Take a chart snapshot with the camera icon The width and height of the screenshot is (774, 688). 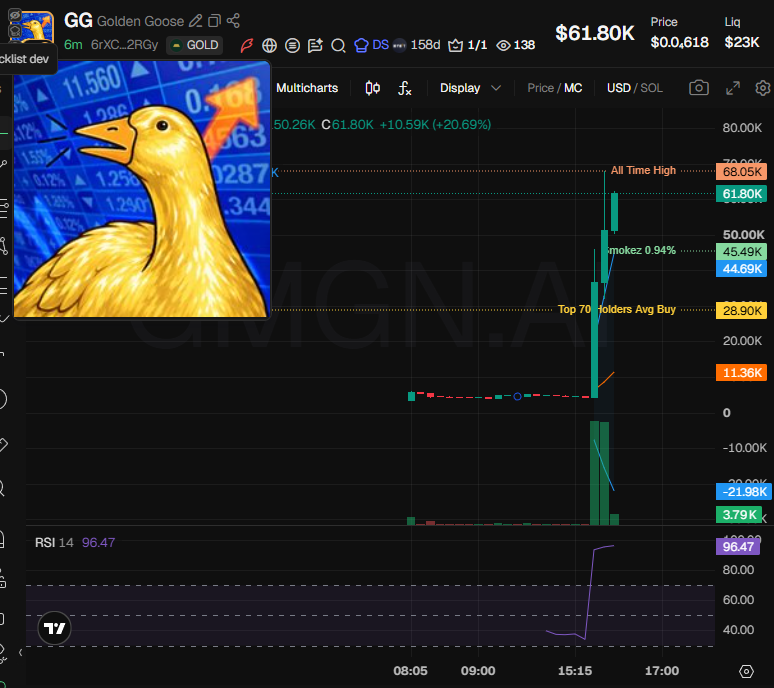[x=699, y=88]
